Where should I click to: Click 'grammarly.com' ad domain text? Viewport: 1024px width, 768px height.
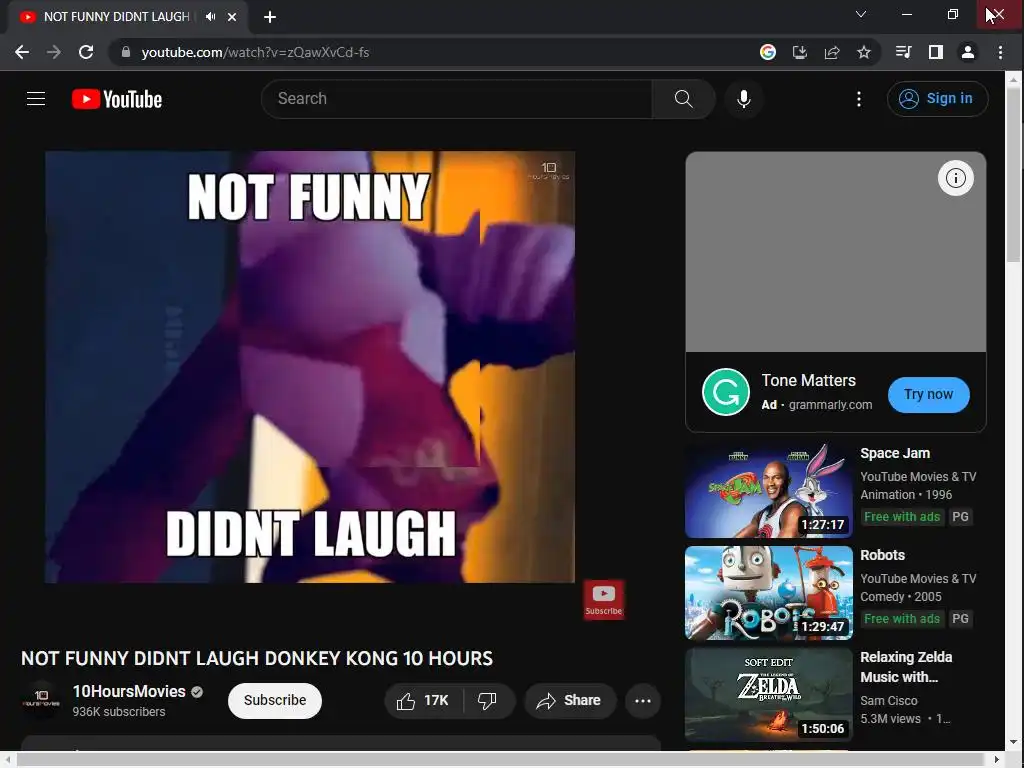(830, 405)
